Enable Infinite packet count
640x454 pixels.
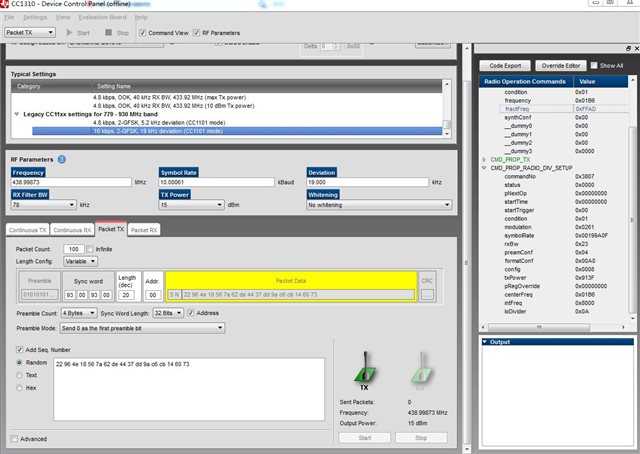tap(90, 249)
